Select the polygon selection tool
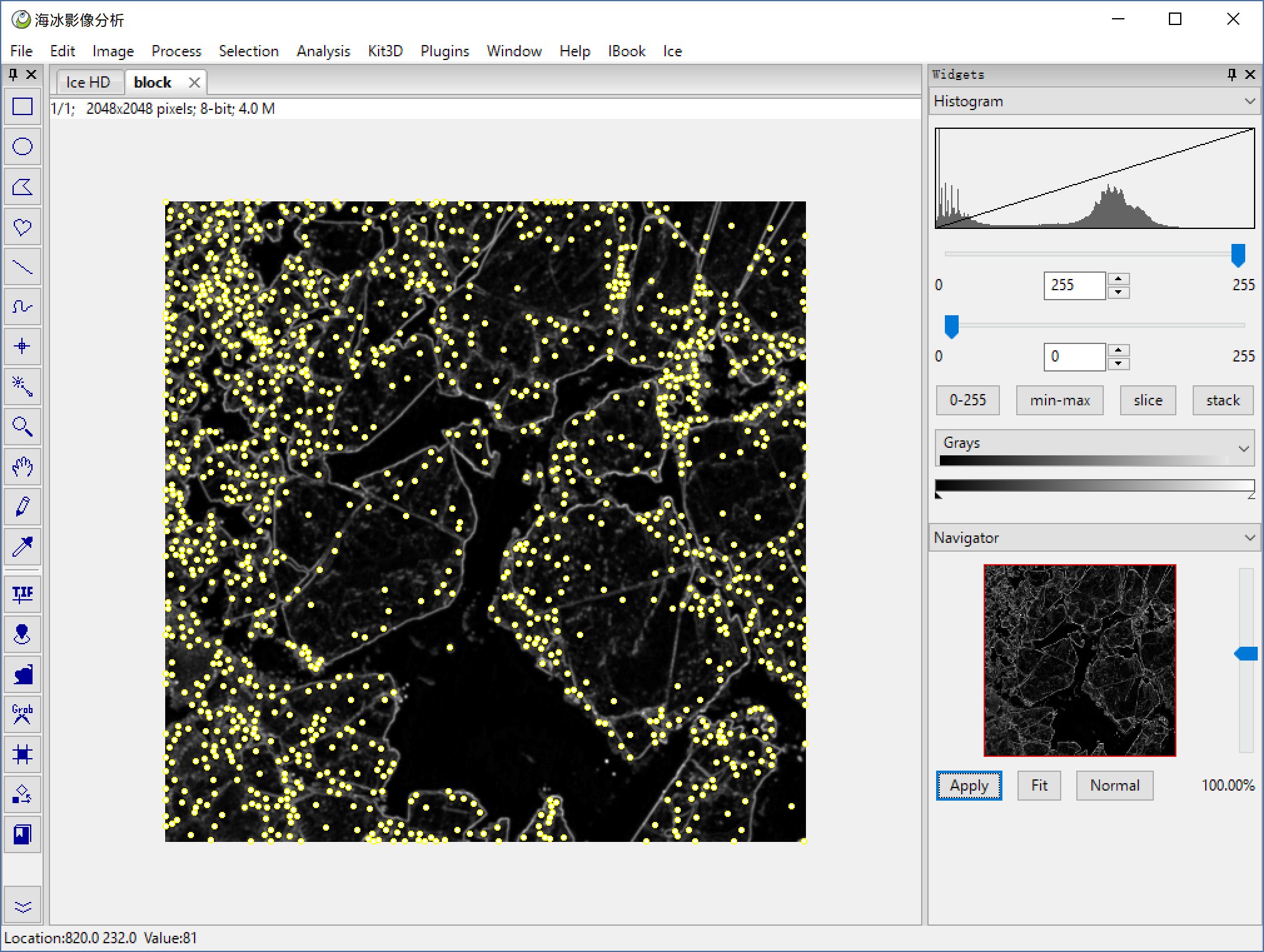 [x=23, y=187]
